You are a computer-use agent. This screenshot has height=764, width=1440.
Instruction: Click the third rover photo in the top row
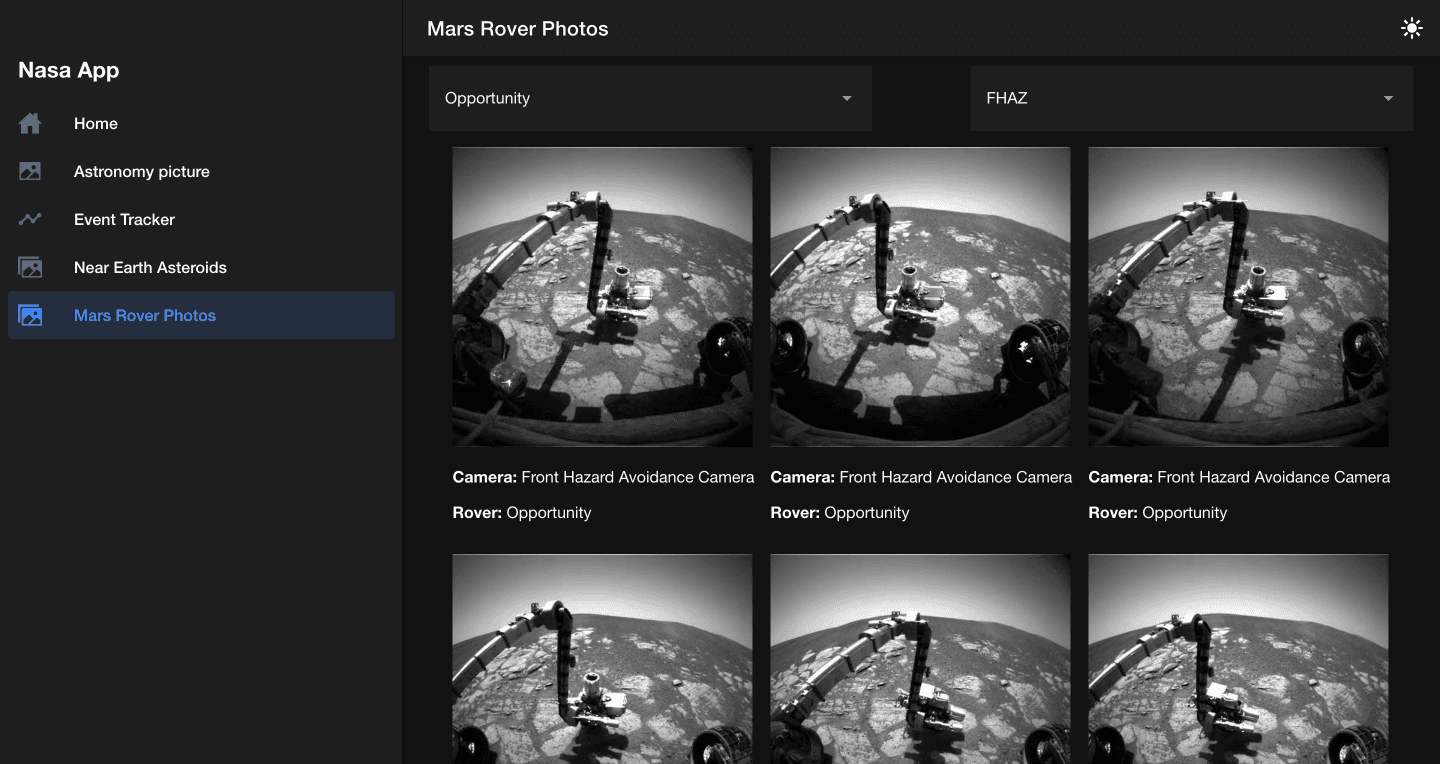click(x=1238, y=296)
